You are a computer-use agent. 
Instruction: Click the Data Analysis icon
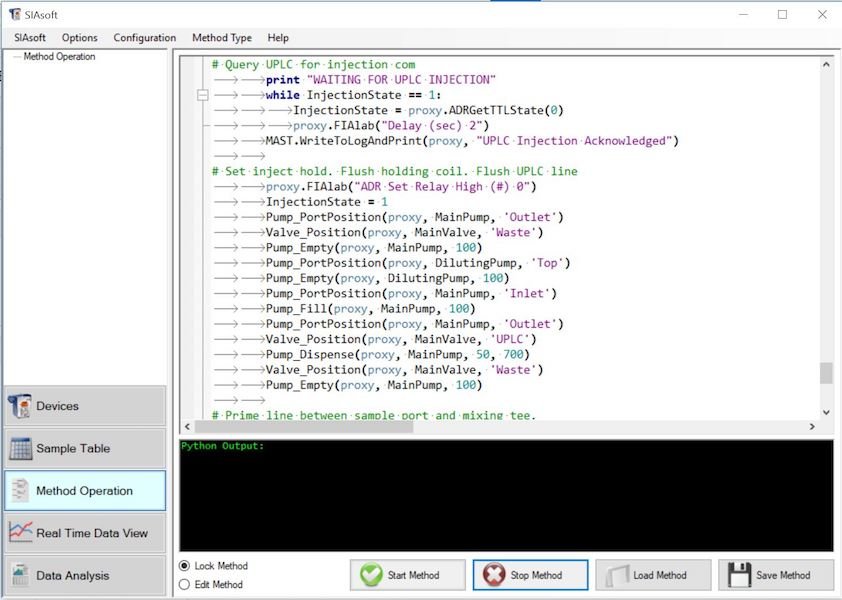click(x=20, y=575)
